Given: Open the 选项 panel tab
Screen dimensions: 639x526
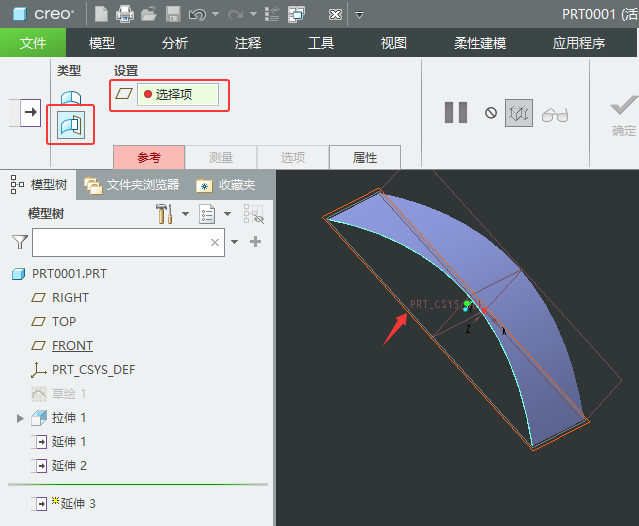Looking at the screenshot, I should (293, 157).
